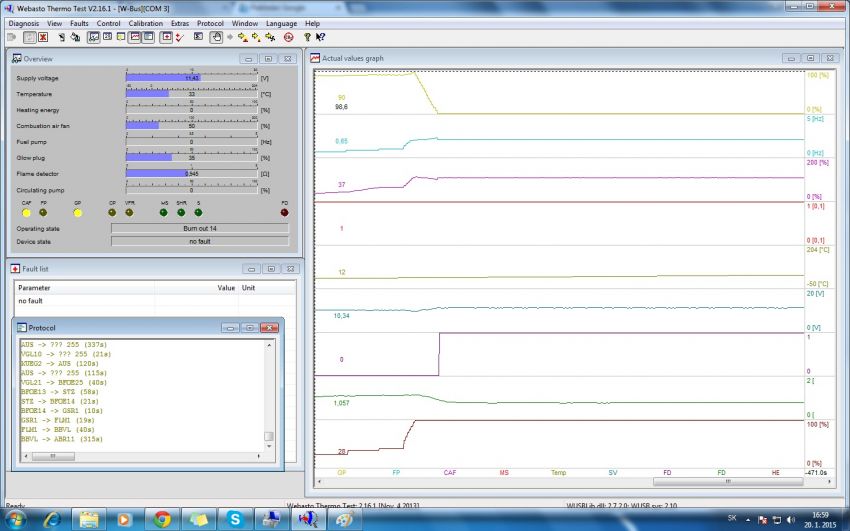Click the yellow question mark help icon
The width and height of the screenshot is (850, 531).
307,37
